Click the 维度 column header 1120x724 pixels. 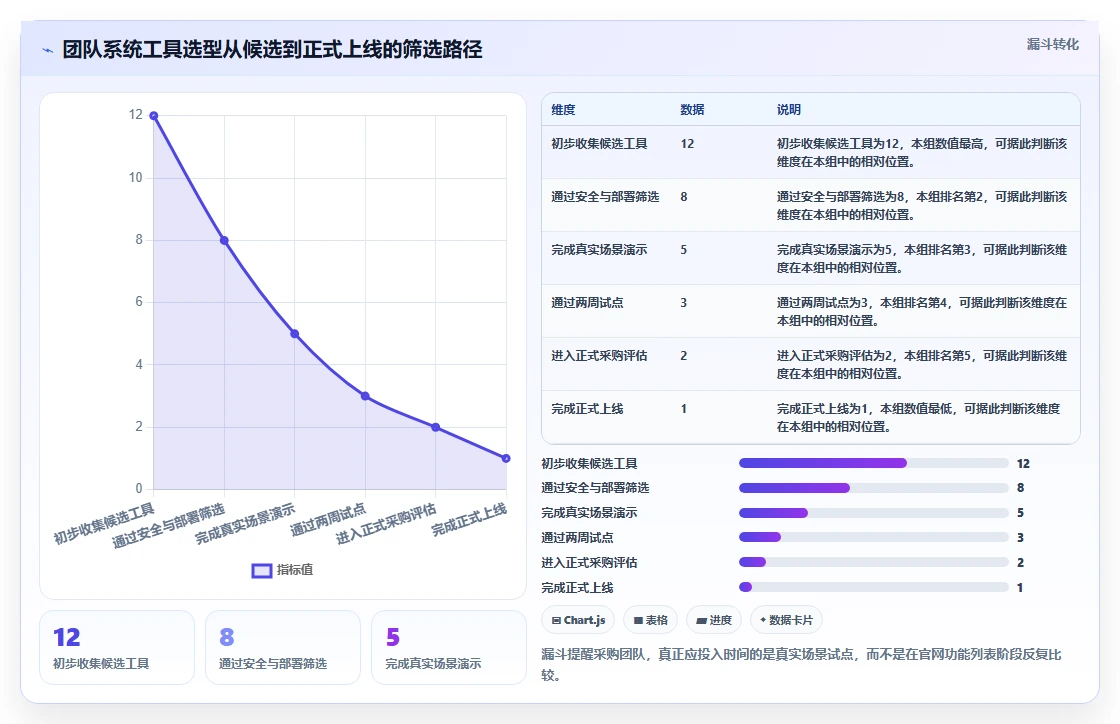(563, 109)
